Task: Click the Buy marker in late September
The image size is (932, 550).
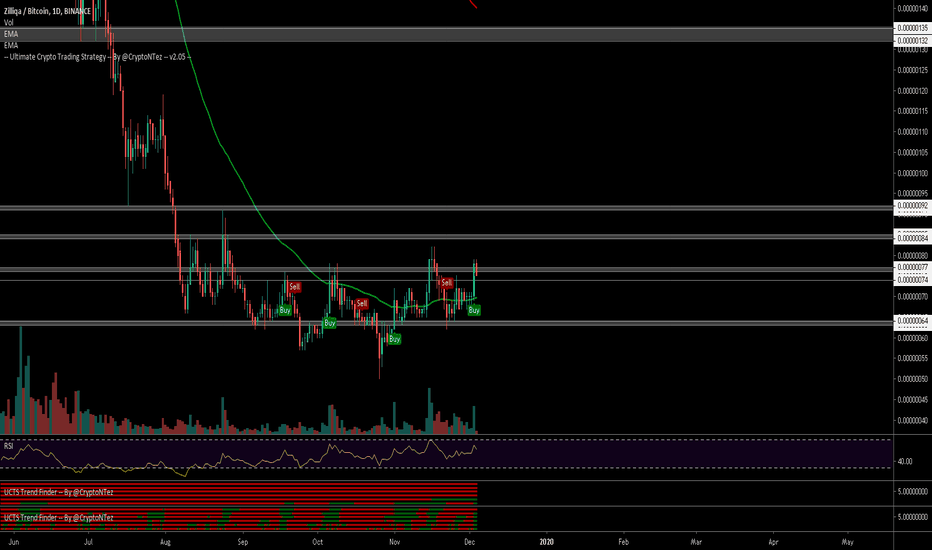Action: pyautogui.click(x=285, y=310)
